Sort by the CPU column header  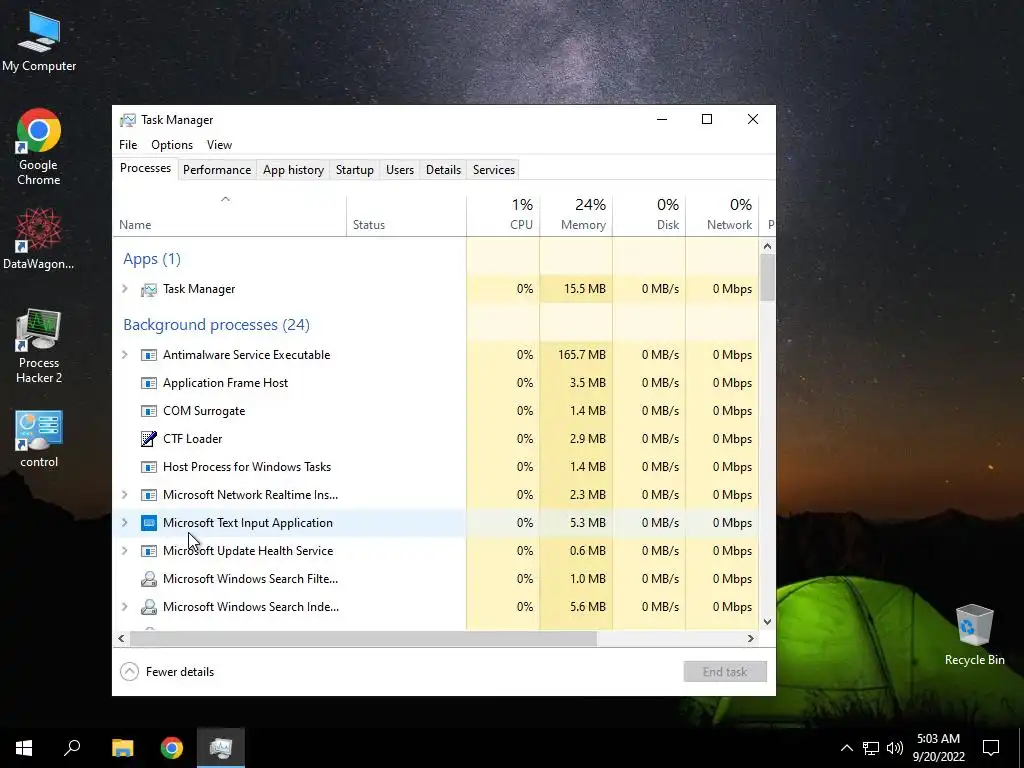point(503,216)
